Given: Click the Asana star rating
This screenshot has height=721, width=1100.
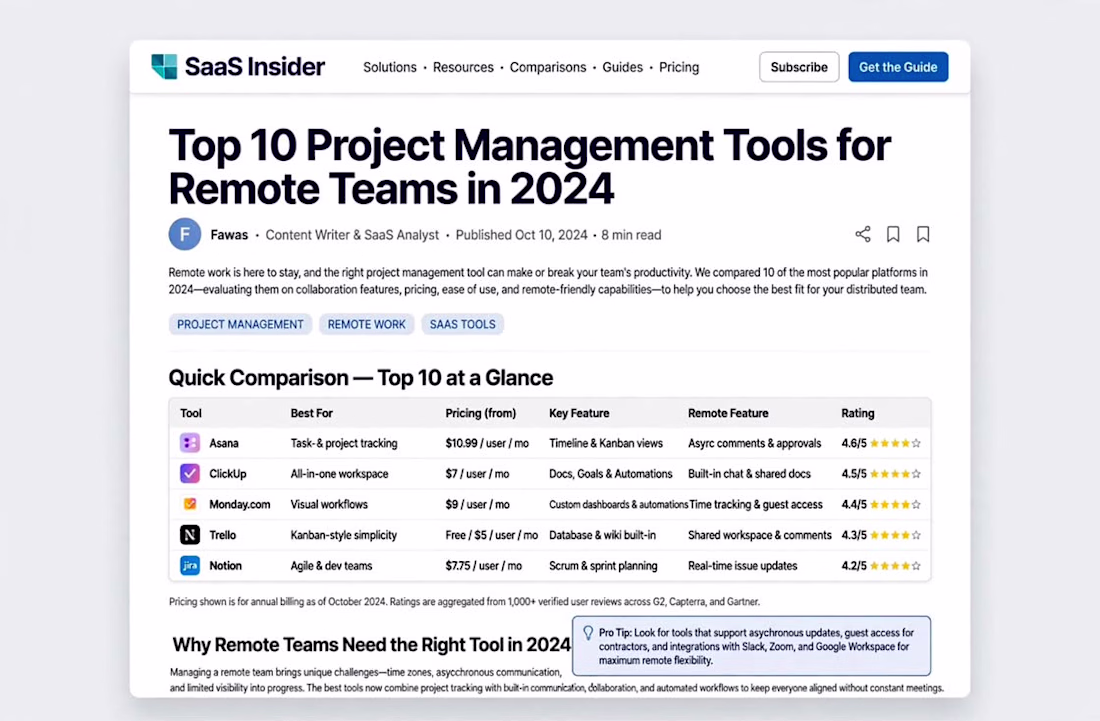Looking at the screenshot, I should 895,443.
